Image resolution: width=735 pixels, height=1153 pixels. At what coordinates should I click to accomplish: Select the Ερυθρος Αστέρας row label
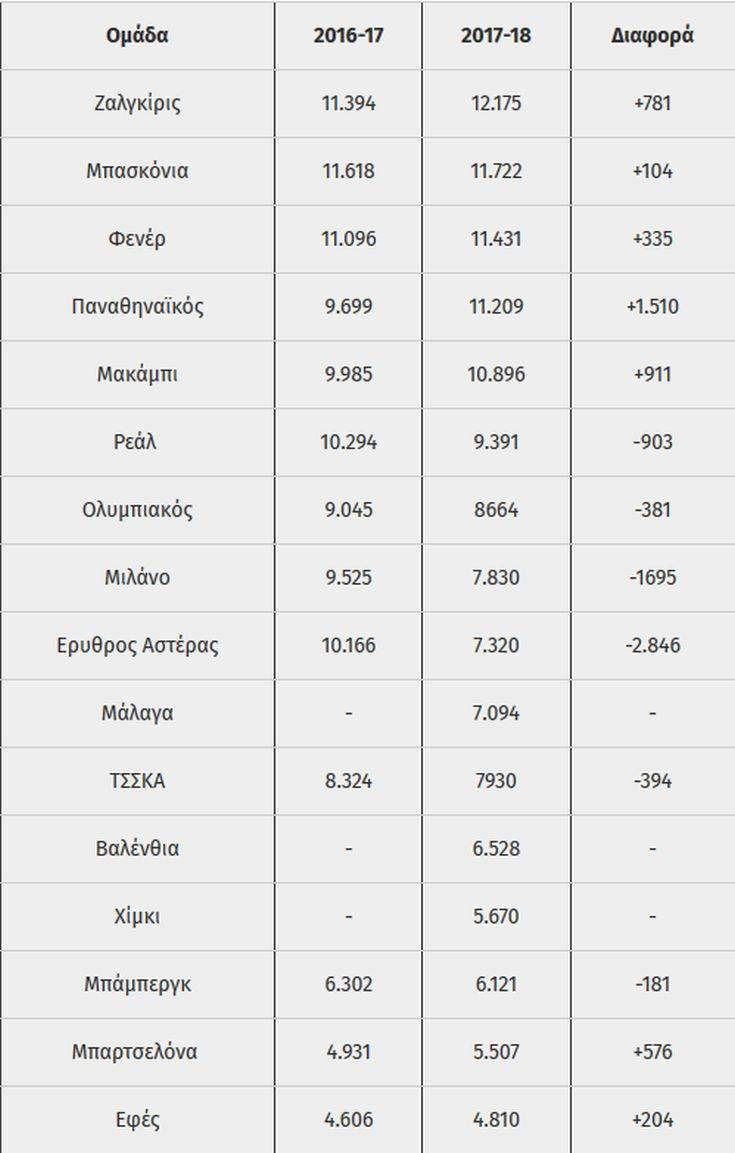coord(137,645)
